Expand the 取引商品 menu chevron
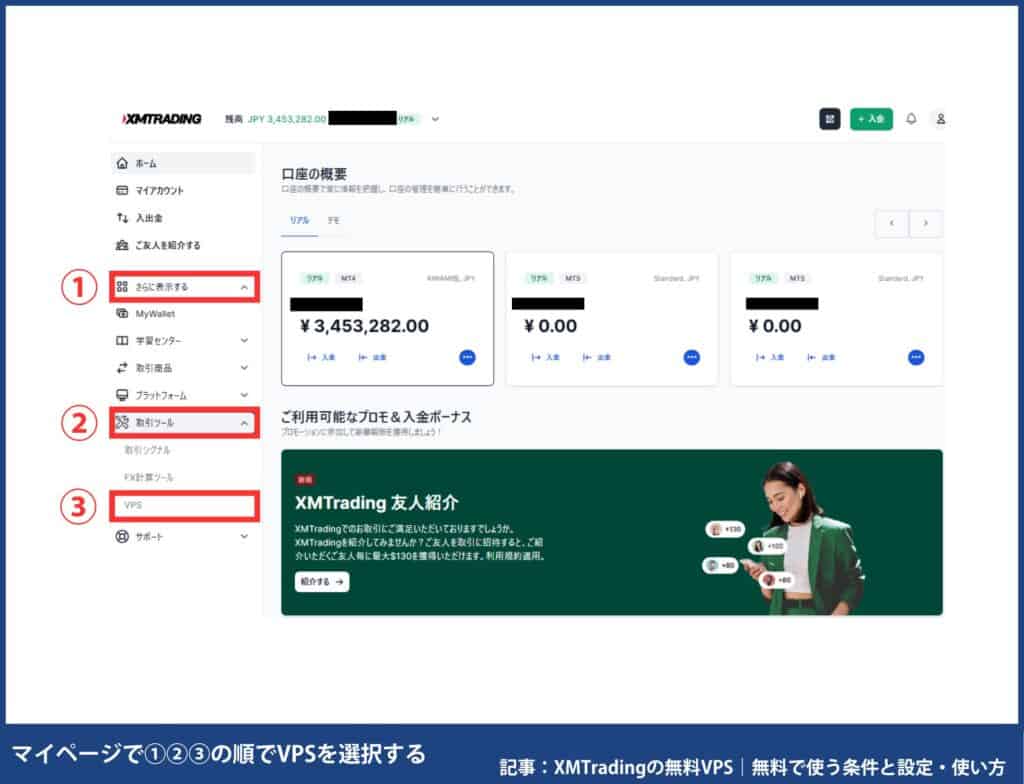1024x784 pixels. [x=244, y=368]
